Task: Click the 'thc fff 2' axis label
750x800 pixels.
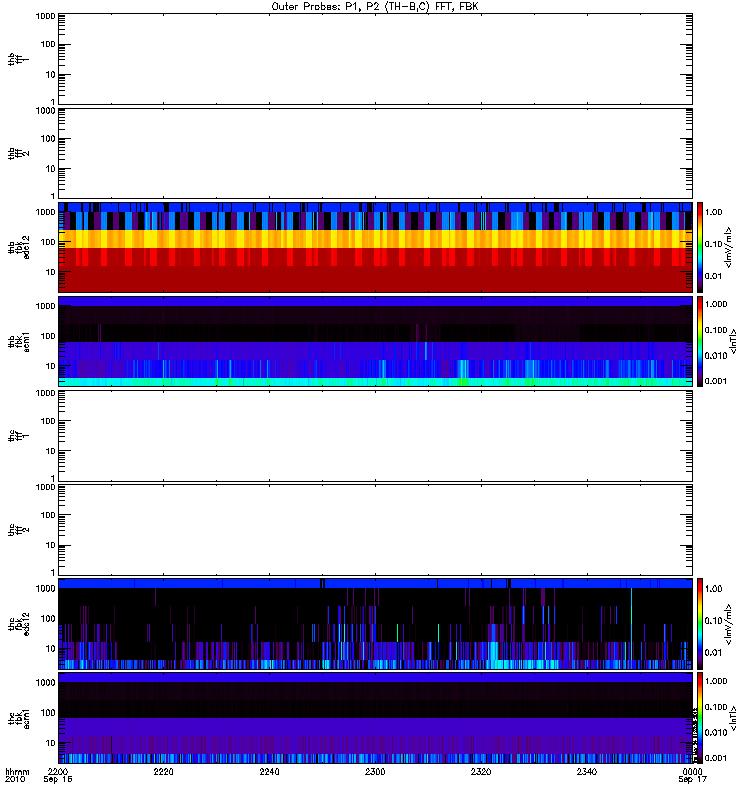Action: [18, 530]
